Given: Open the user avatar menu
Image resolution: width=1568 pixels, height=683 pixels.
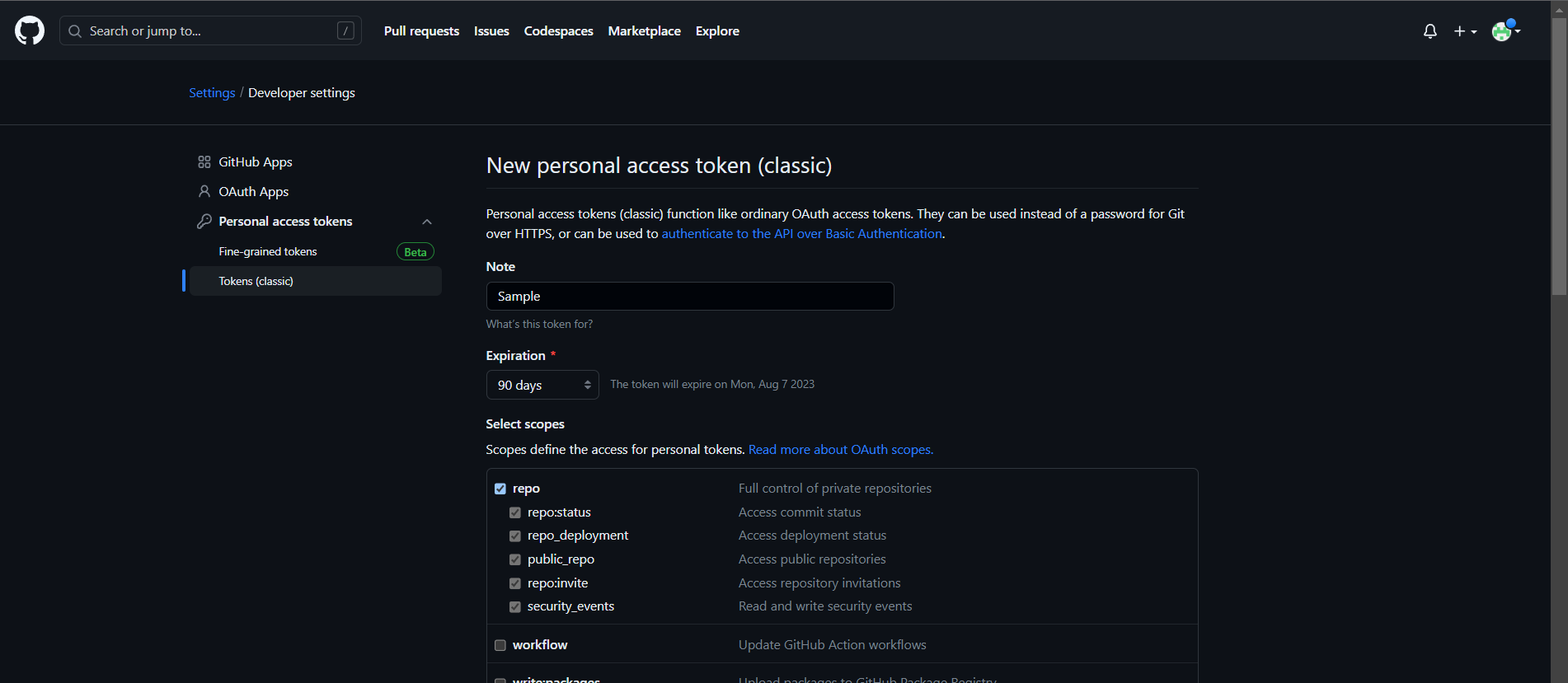Looking at the screenshot, I should point(1505,30).
